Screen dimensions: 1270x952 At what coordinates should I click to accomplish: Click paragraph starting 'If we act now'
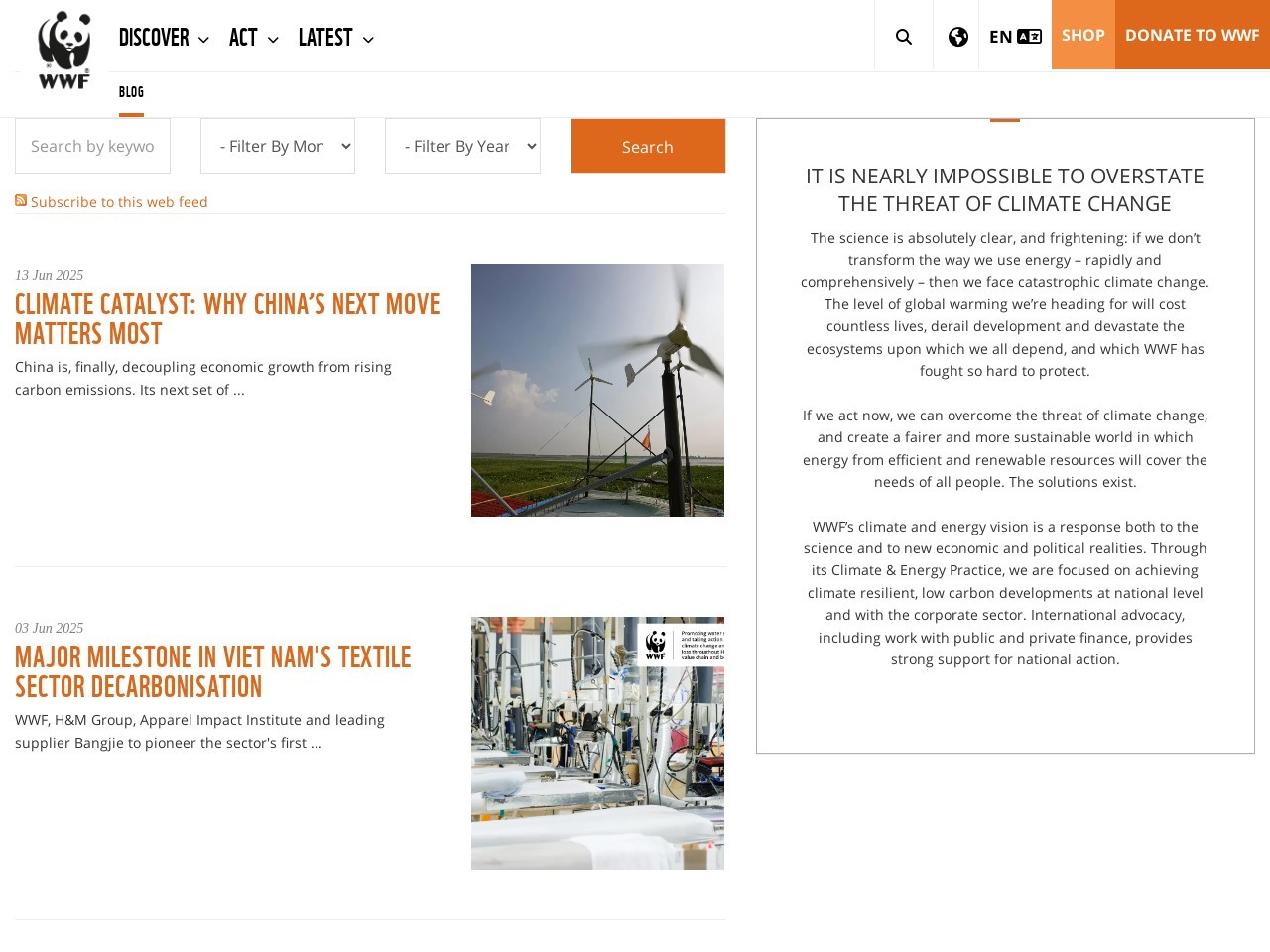1005,448
